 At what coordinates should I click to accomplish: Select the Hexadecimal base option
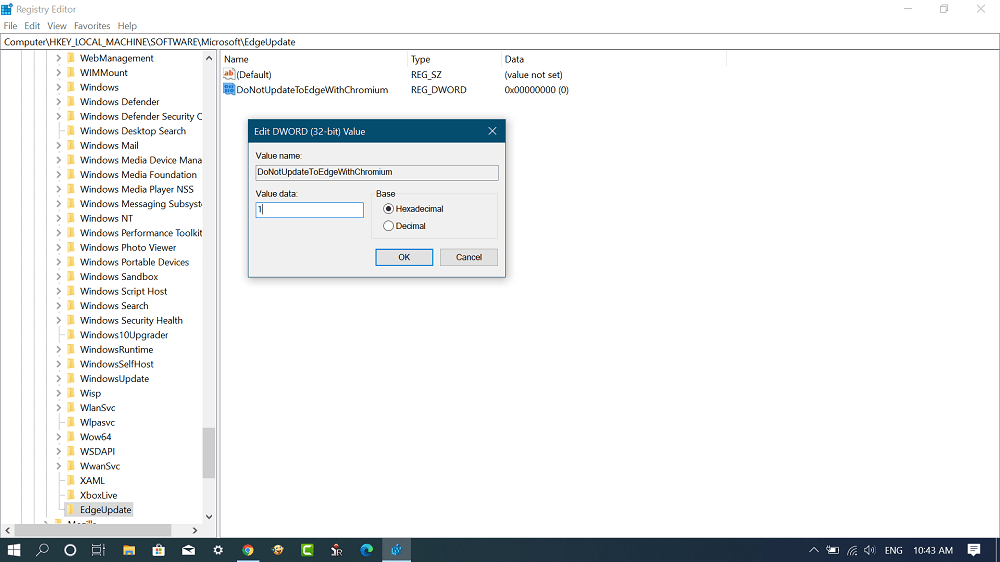click(388, 209)
